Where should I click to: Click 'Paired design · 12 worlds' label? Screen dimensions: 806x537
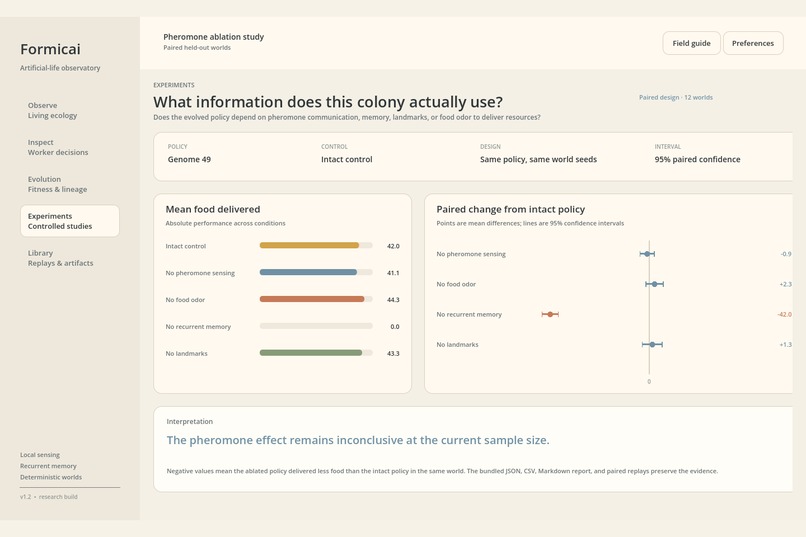(x=676, y=97)
